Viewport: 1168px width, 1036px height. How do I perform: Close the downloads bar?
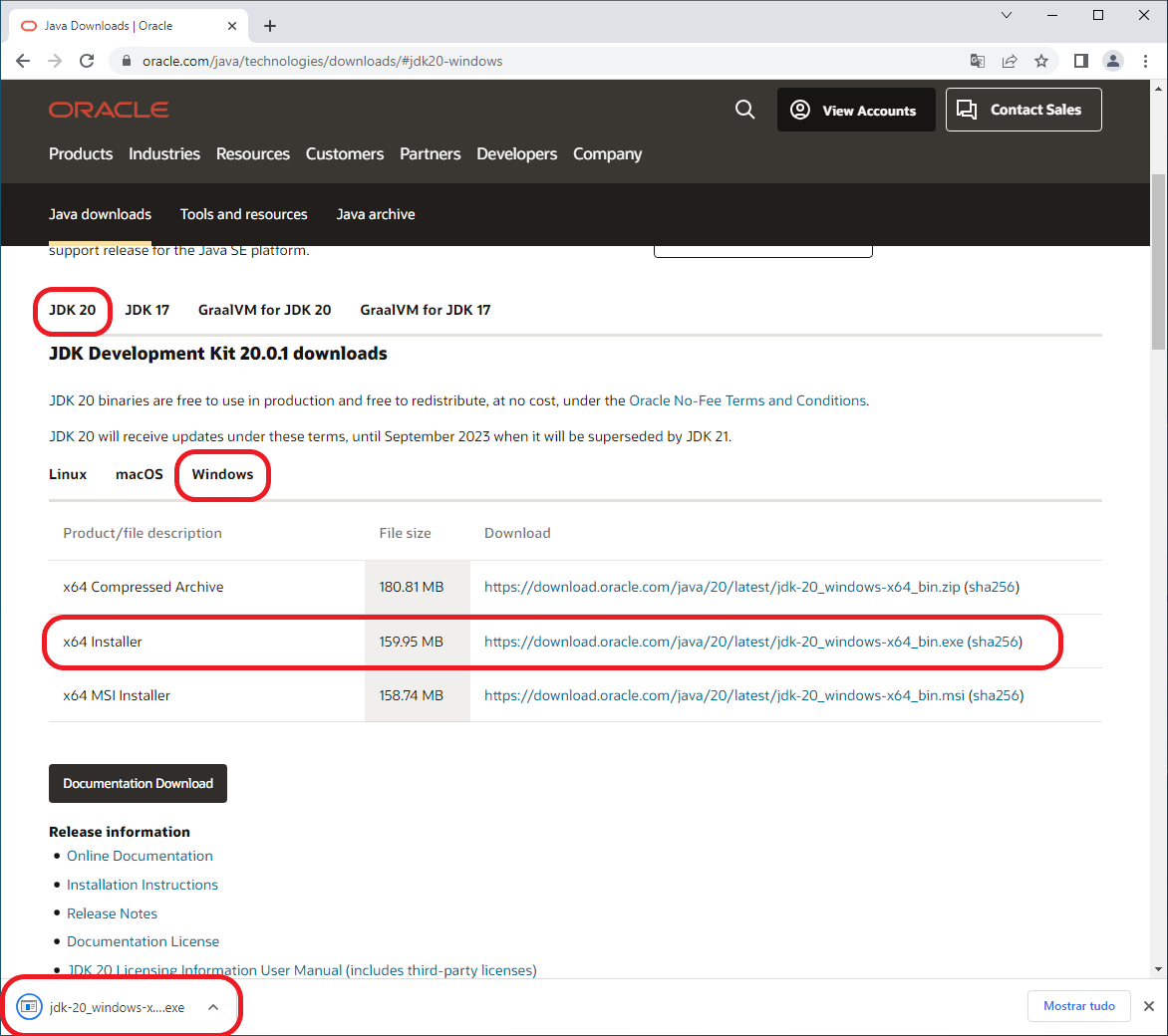[1149, 1006]
